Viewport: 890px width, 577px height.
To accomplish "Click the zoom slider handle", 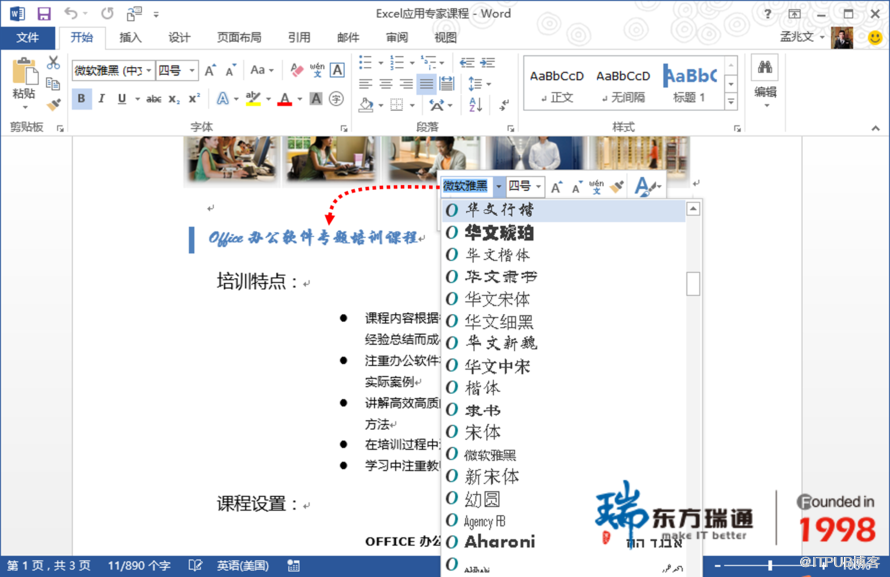I will click(x=770, y=565).
